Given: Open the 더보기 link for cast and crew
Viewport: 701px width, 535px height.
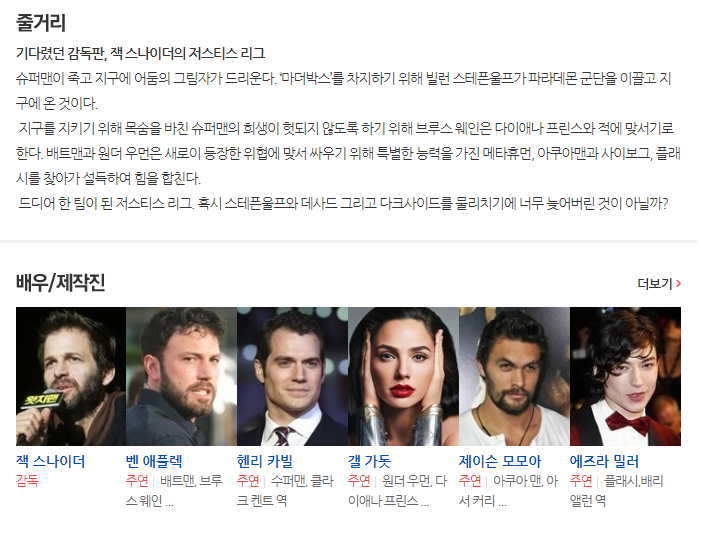Looking at the screenshot, I should [x=659, y=283].
